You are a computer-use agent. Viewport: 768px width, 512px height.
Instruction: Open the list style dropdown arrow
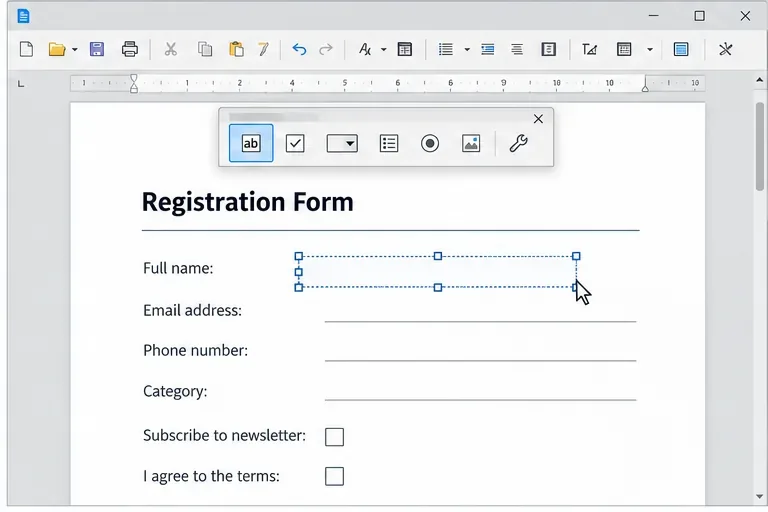[467, 49]
